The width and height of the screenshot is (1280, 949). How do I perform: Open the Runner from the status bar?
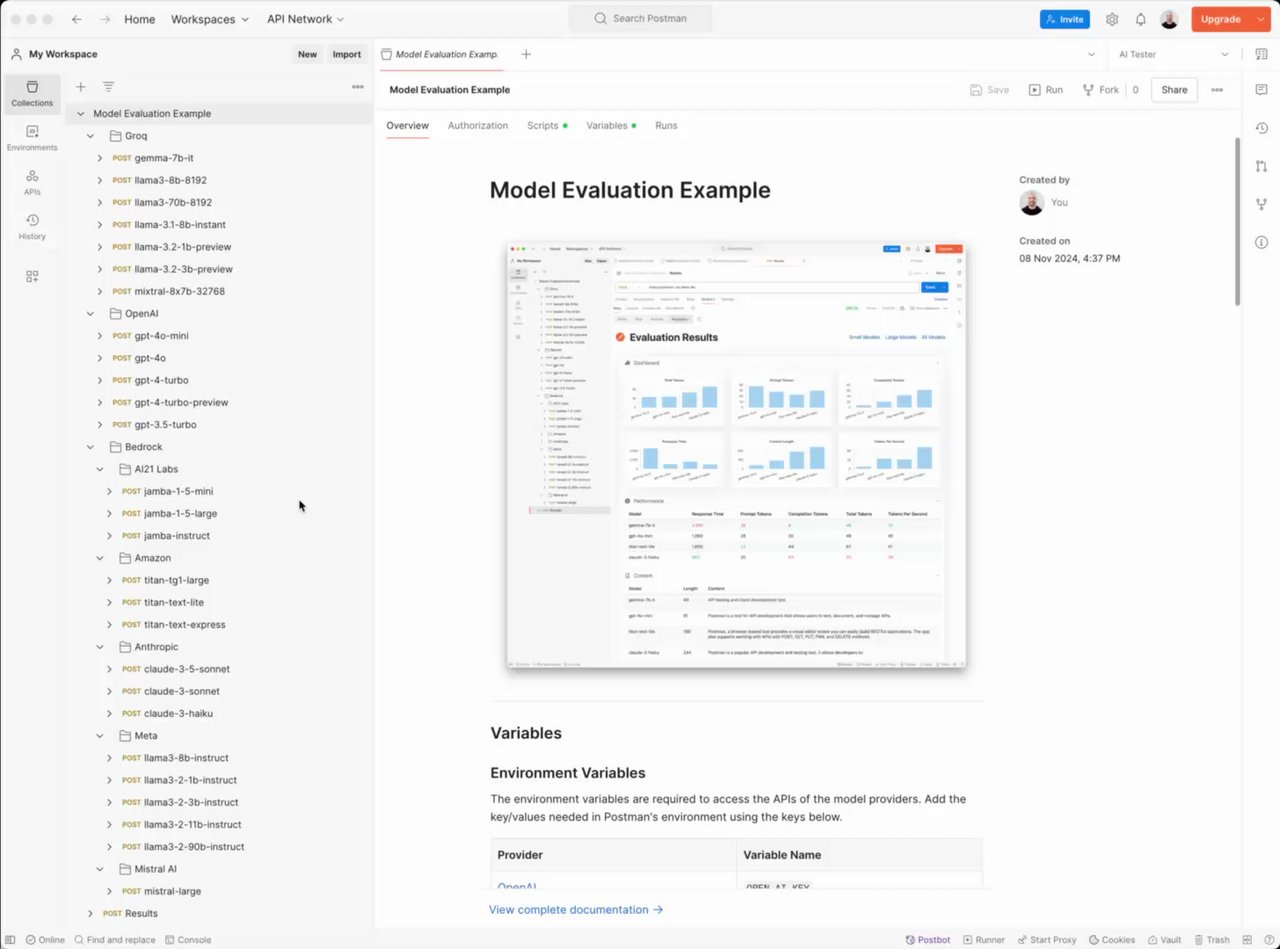[983, 940]
